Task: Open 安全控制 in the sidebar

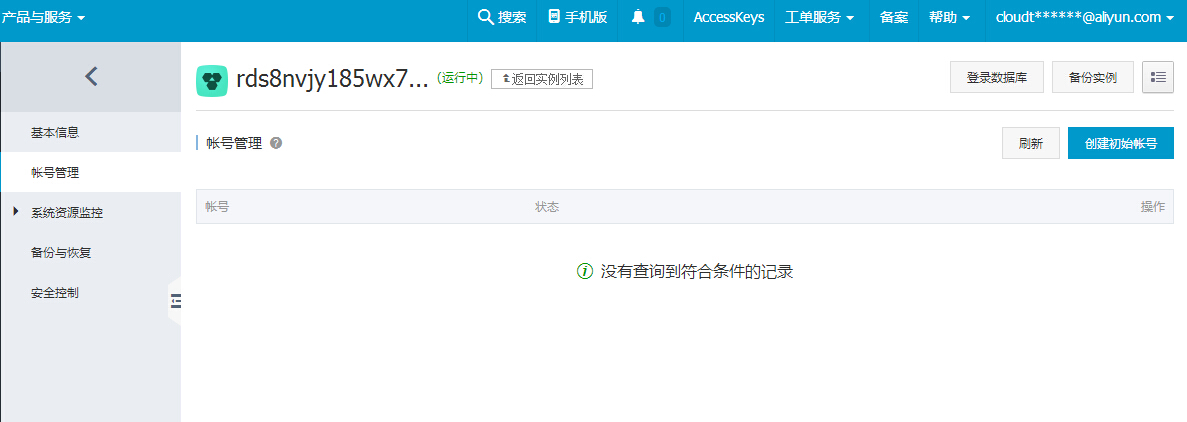Action: (x=55, y=293)
